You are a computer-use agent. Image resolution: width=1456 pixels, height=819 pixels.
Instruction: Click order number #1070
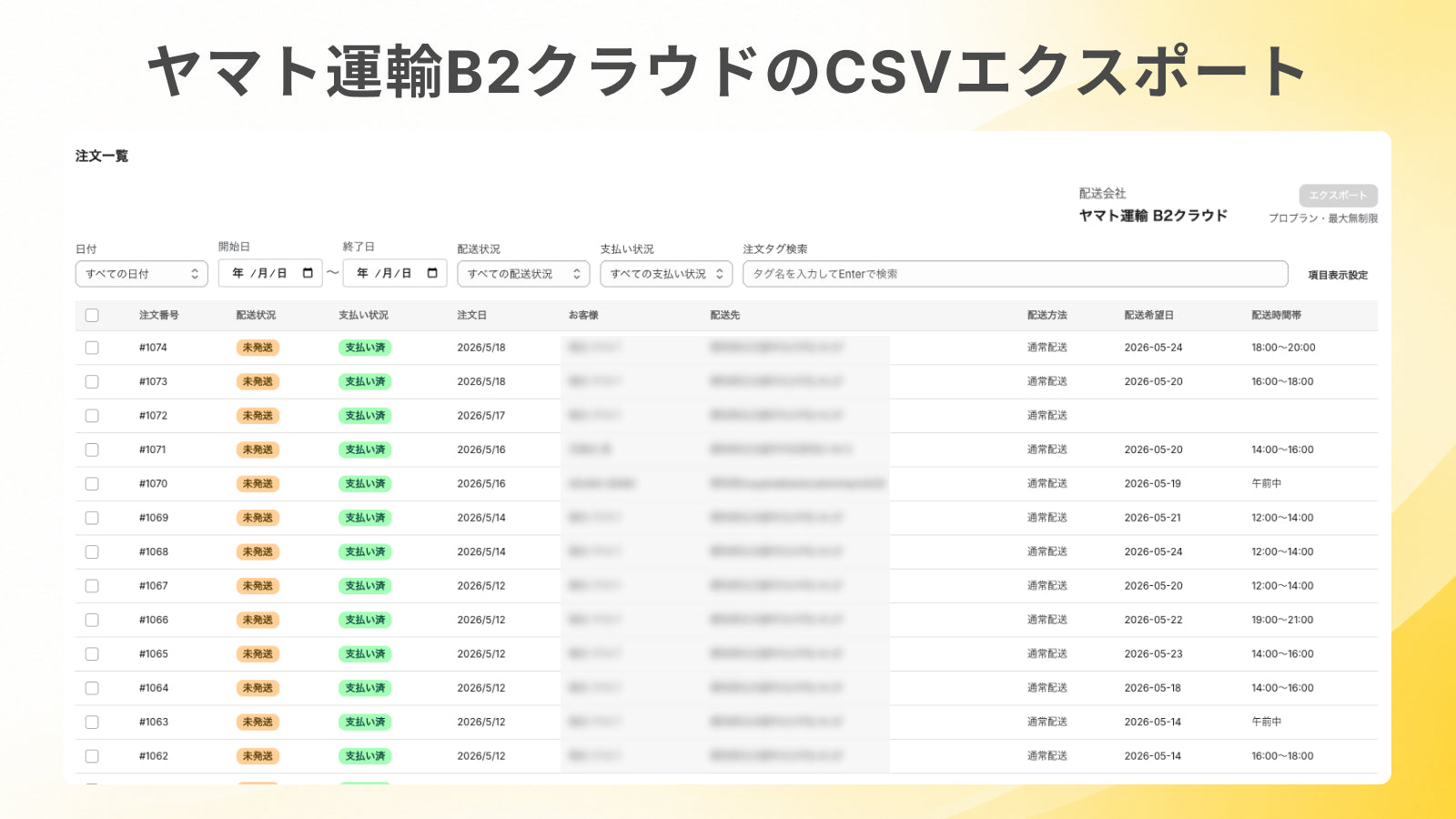coord(154,484)
